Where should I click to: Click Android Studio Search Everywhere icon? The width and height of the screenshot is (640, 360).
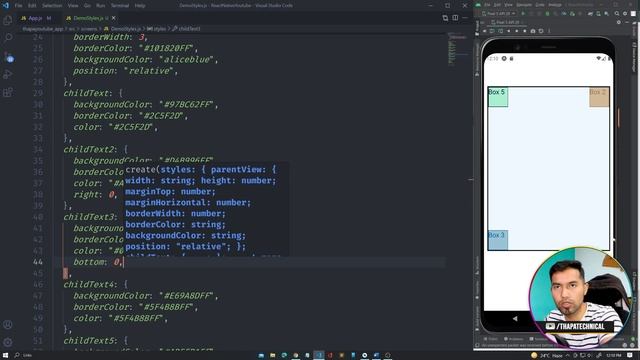[617, 13]
